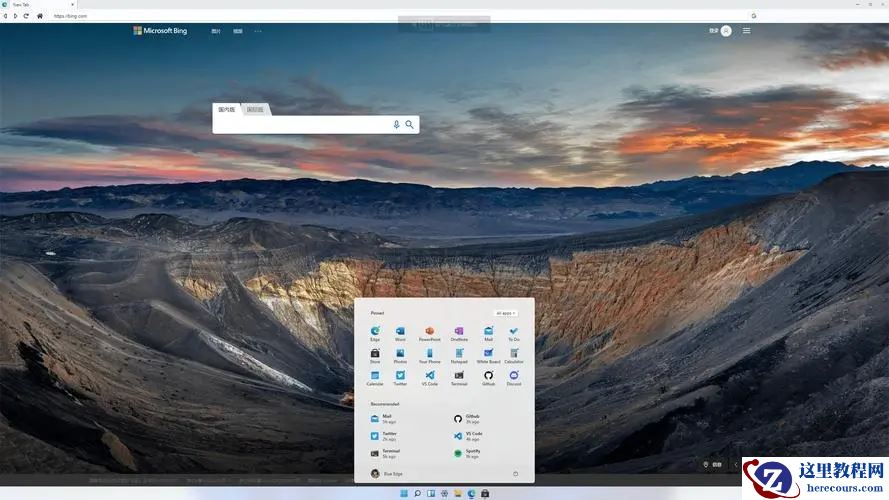This screenshot has height=500, width=889.
Task: Open recommended Spotify item
Action: 467,453
